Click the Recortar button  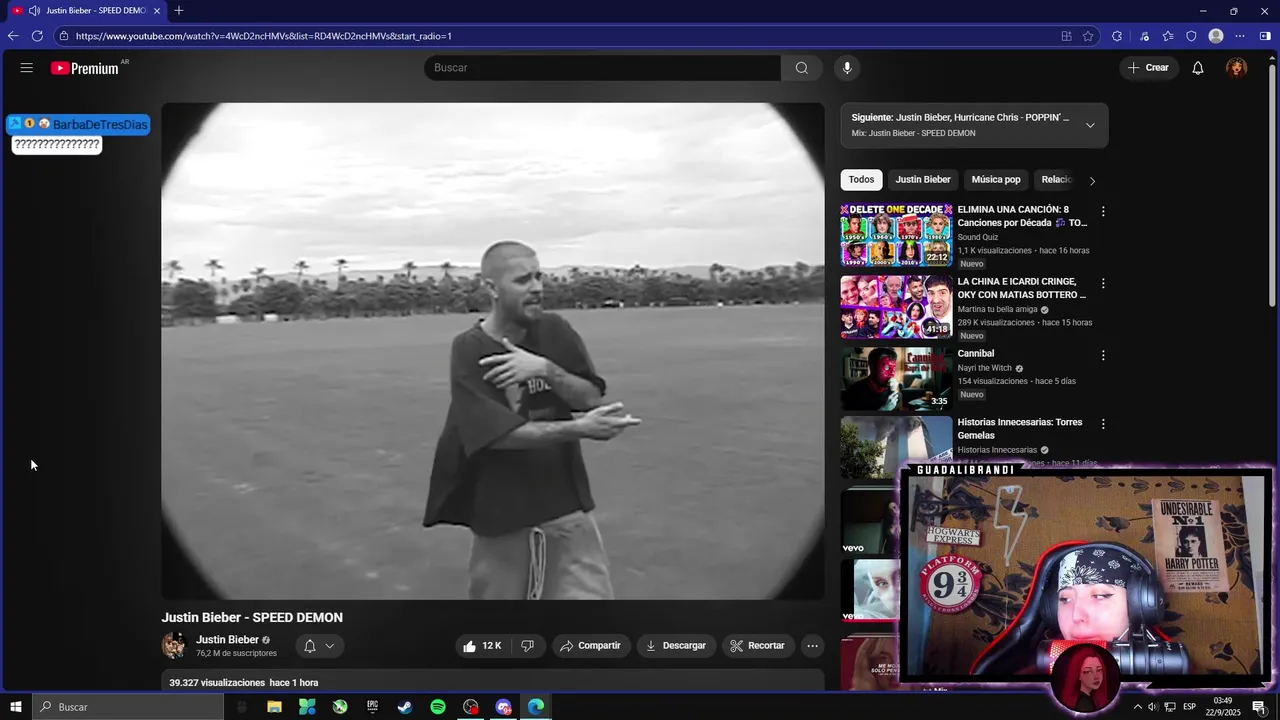(758, 646)
